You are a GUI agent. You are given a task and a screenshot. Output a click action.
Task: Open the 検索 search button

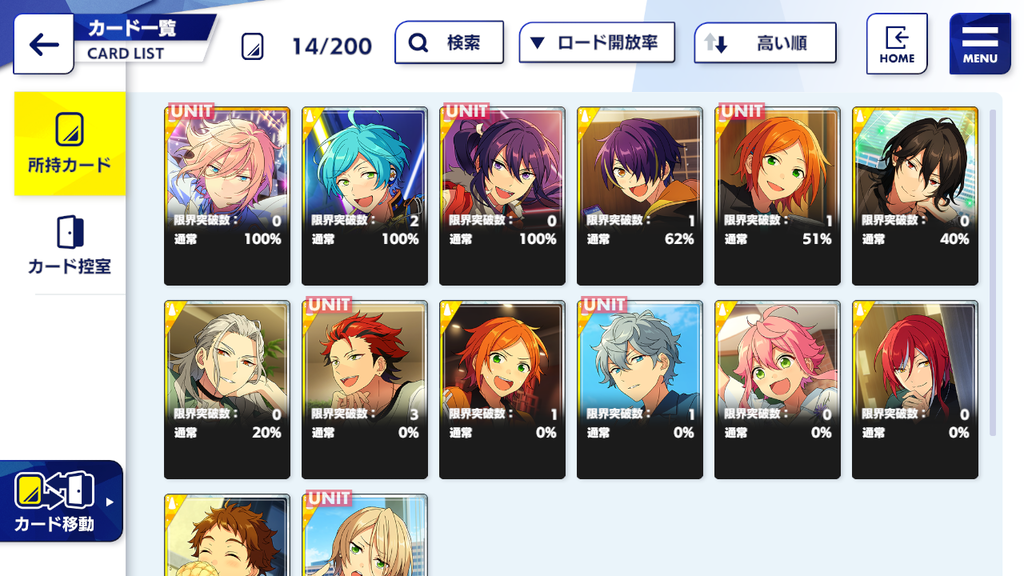(x=449, y=42)
